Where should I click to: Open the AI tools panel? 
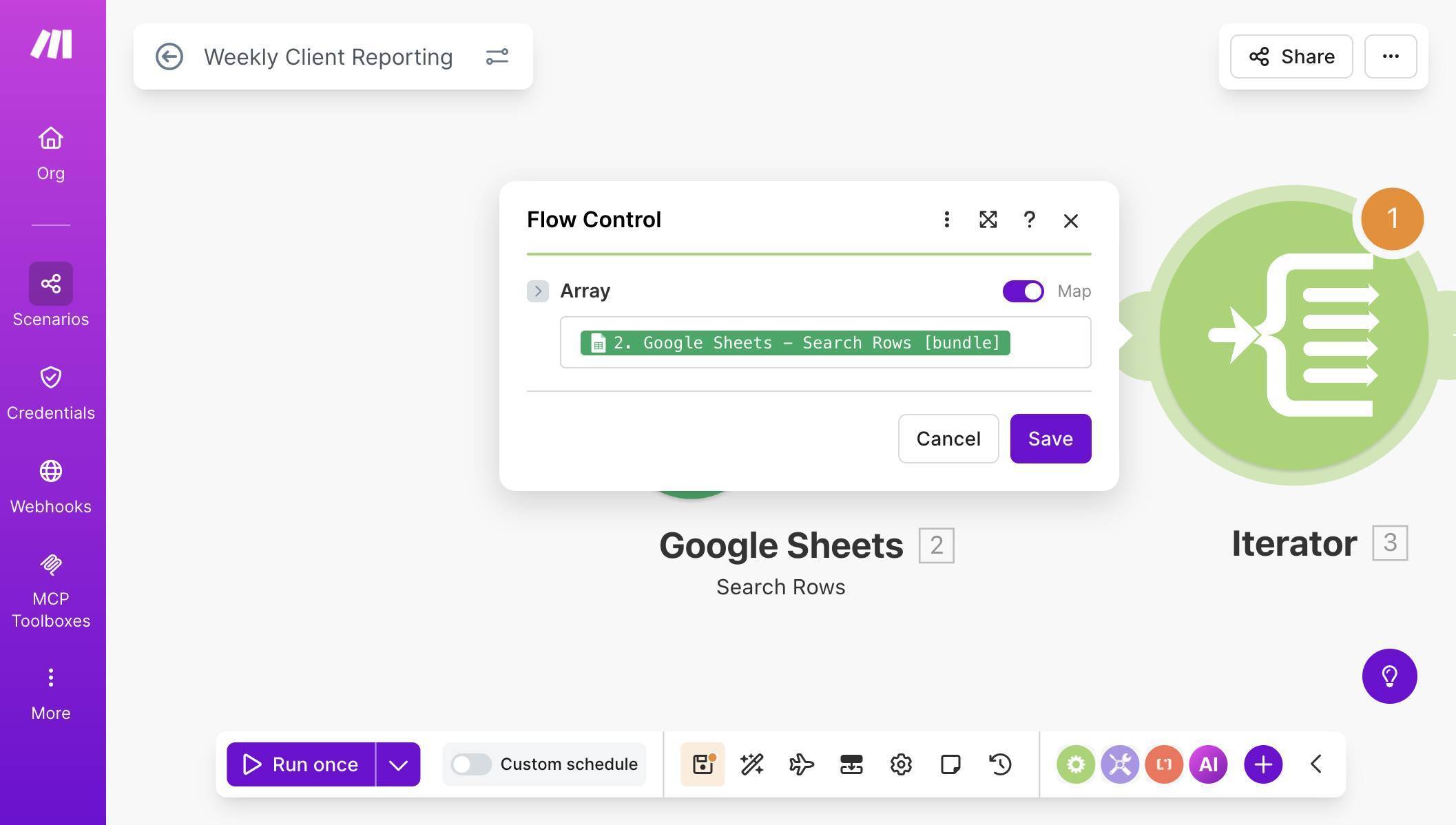pyautogui.click(x=1207, y=764)
